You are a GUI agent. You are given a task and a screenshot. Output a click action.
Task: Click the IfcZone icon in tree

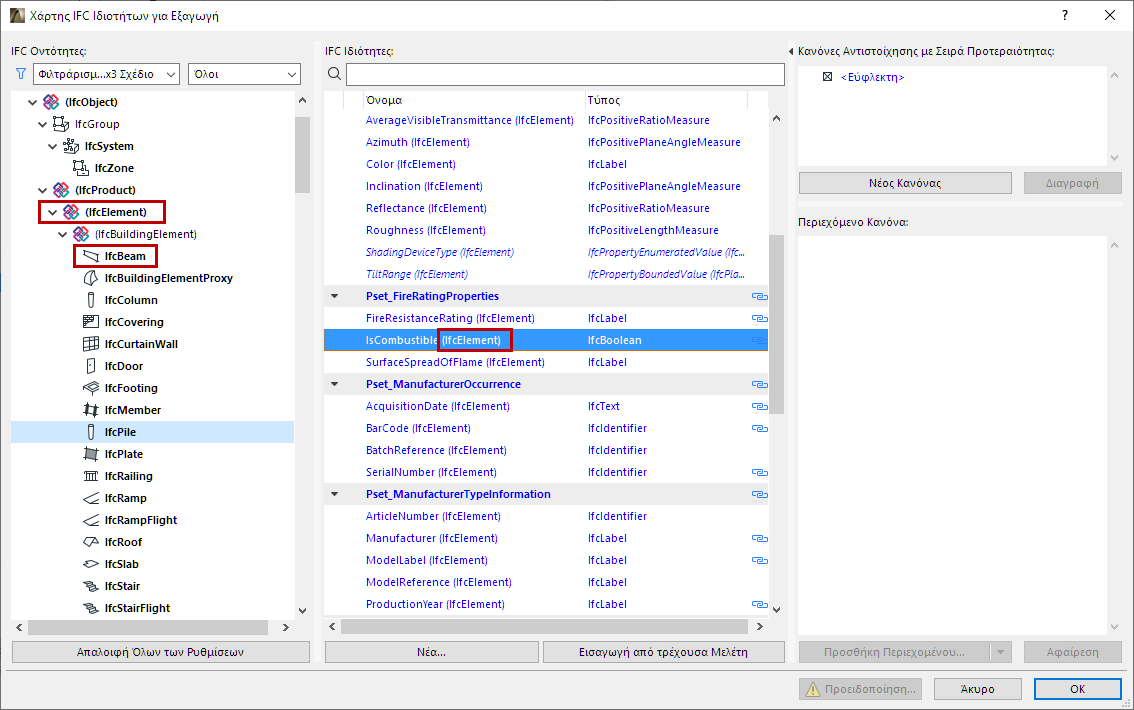pos(81,168)
